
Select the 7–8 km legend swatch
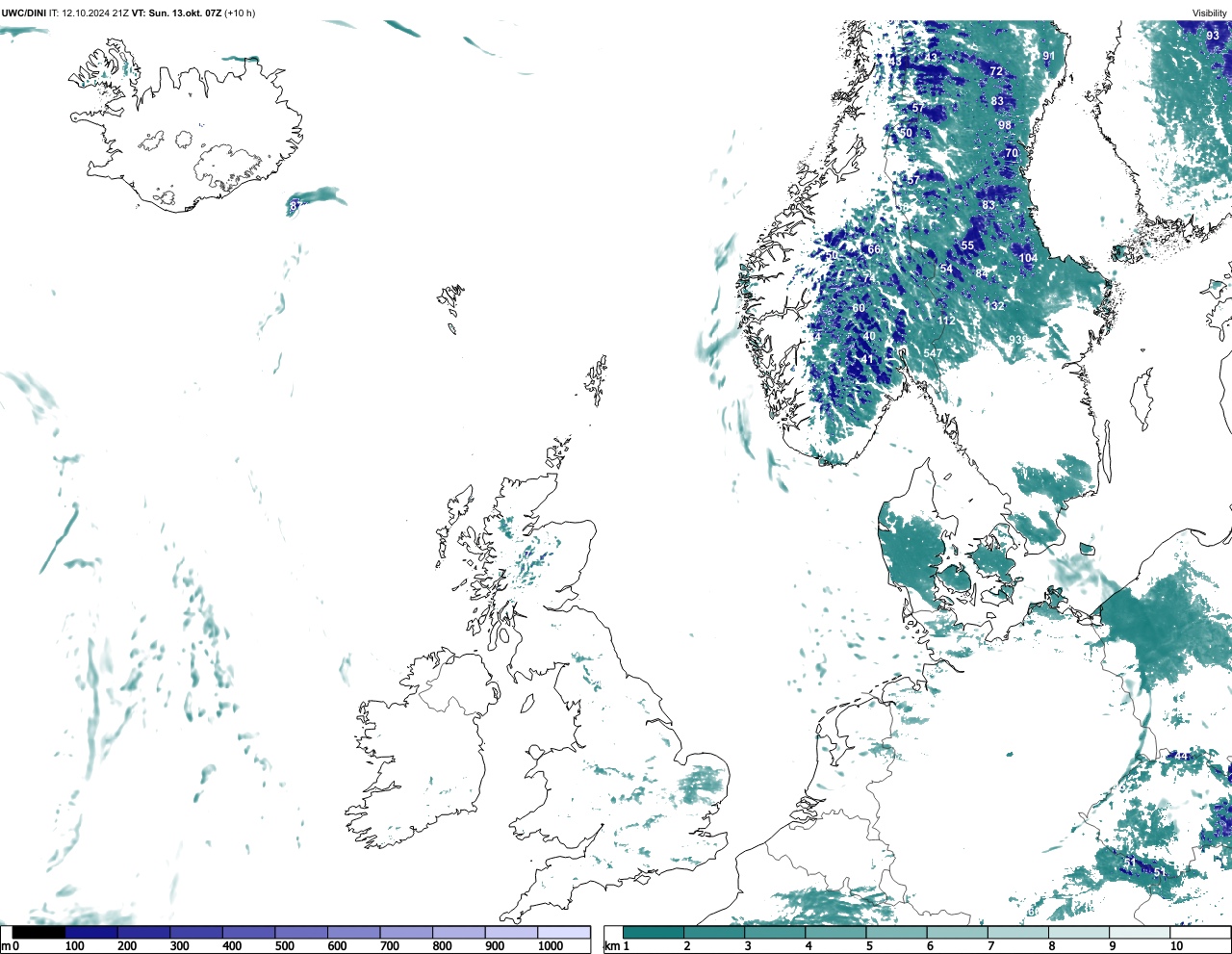click(1017, 932)
